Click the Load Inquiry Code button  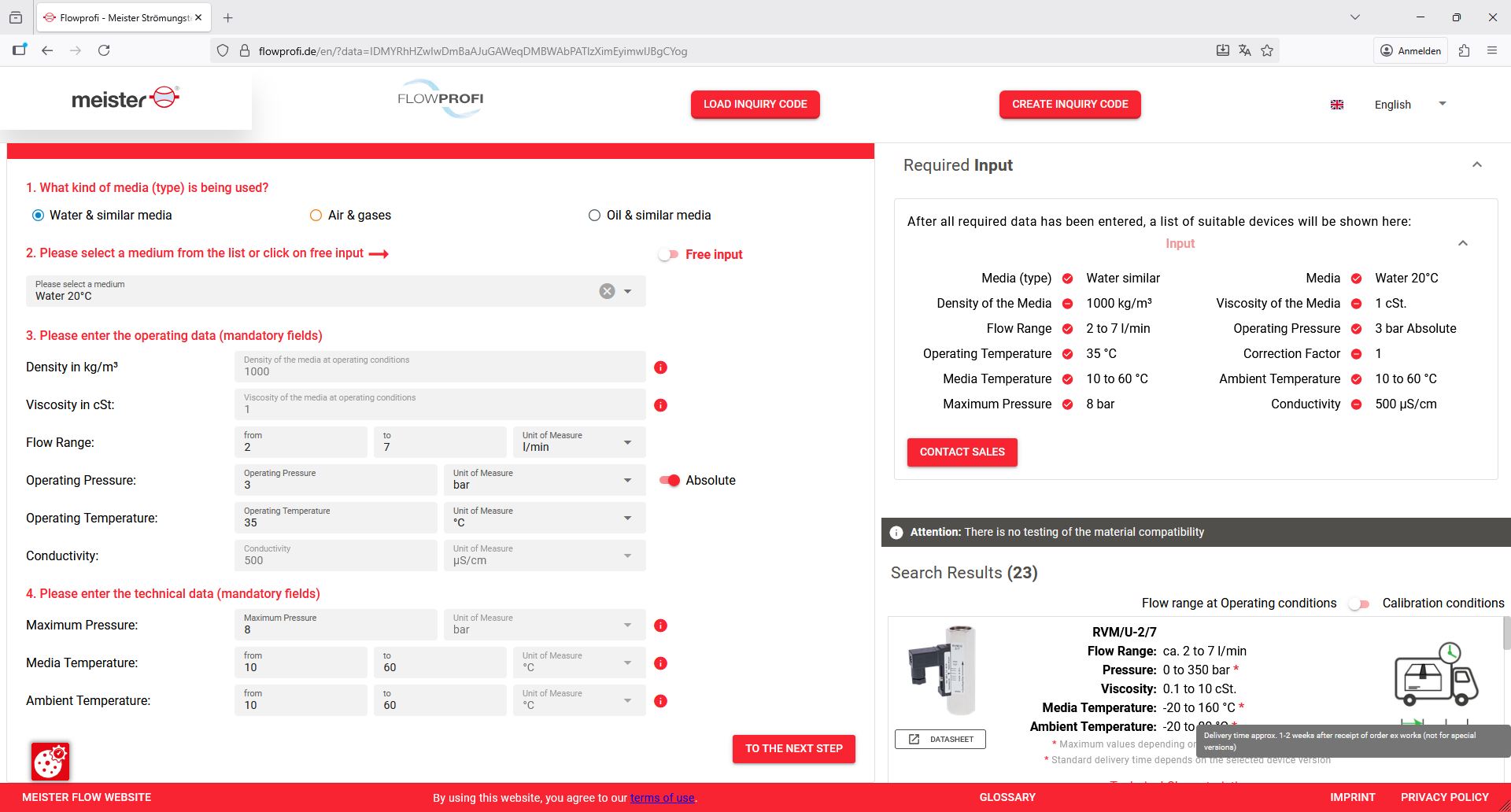[x=755, y=105]
